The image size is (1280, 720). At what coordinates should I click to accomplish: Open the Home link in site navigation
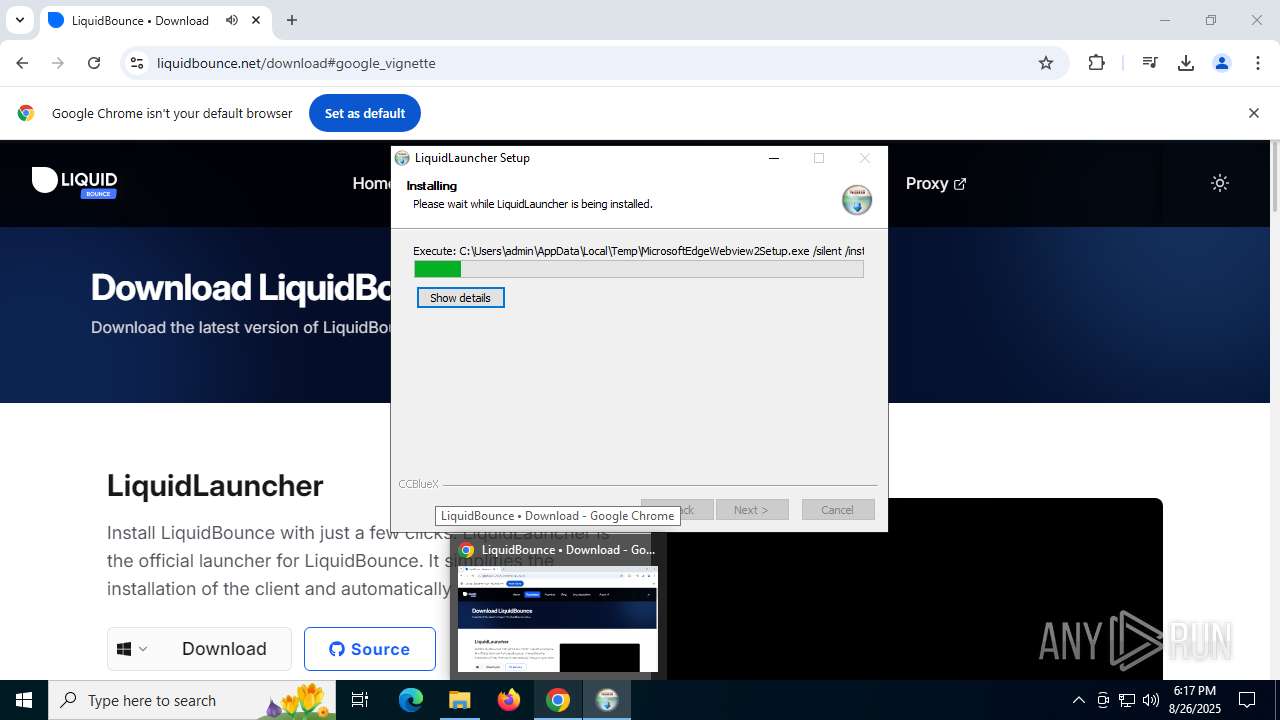(x=372, y=183)
